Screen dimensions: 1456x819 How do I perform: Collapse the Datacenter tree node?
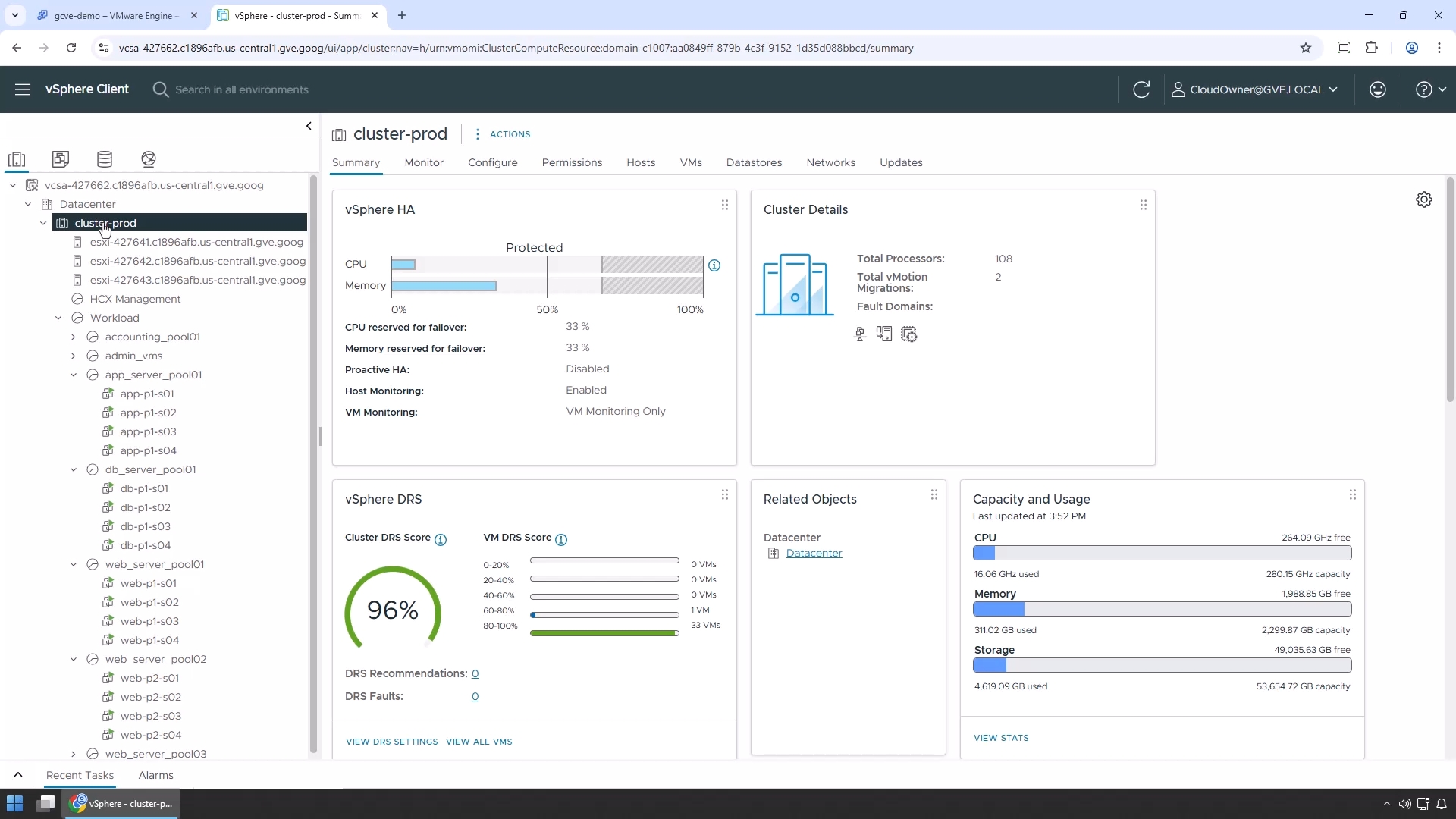[28, 204]
